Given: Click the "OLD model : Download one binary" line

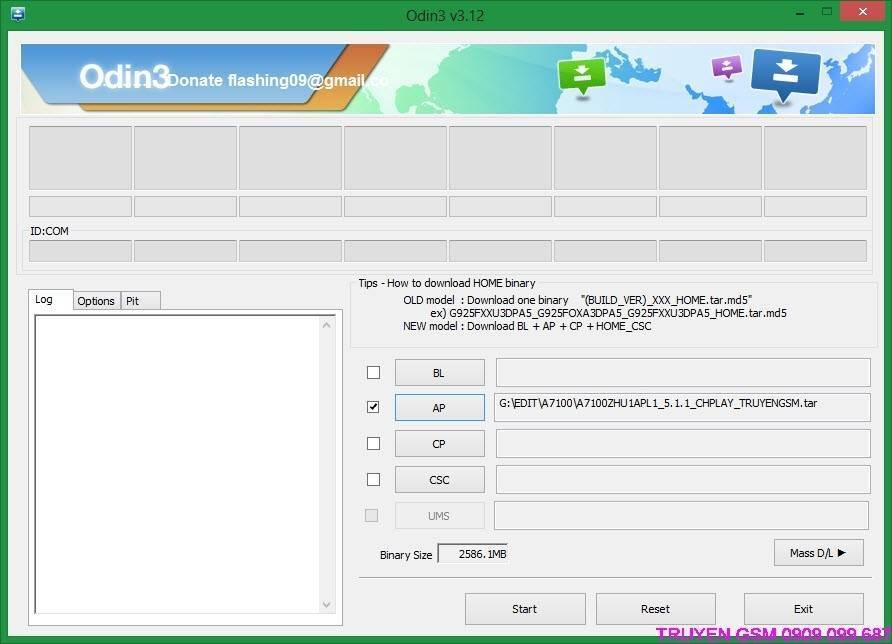Looking at the screenshot, I should click(x=486, y=300).
